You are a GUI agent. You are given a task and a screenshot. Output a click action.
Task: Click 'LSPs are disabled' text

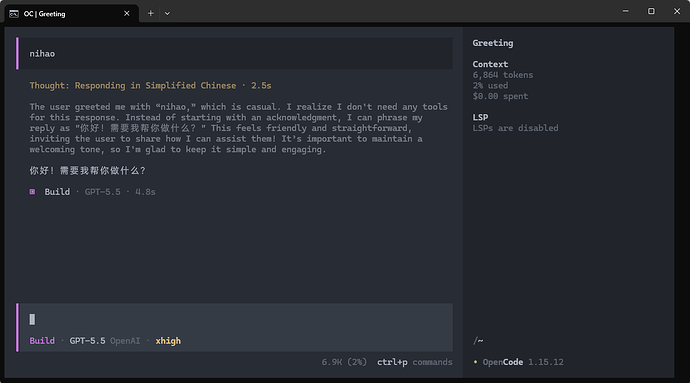coord(515,128)
